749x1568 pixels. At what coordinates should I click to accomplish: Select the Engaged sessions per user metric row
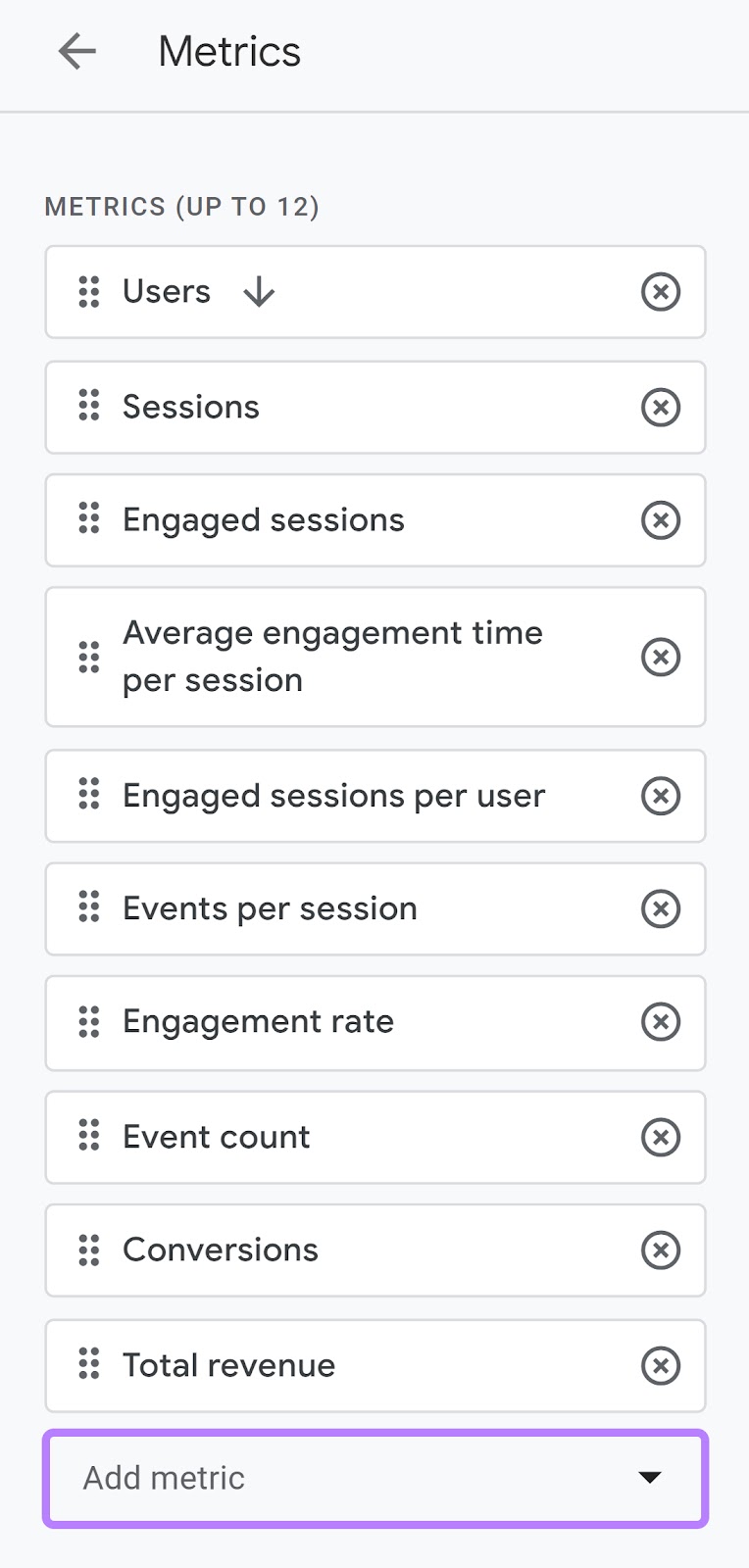pos(333,796)
